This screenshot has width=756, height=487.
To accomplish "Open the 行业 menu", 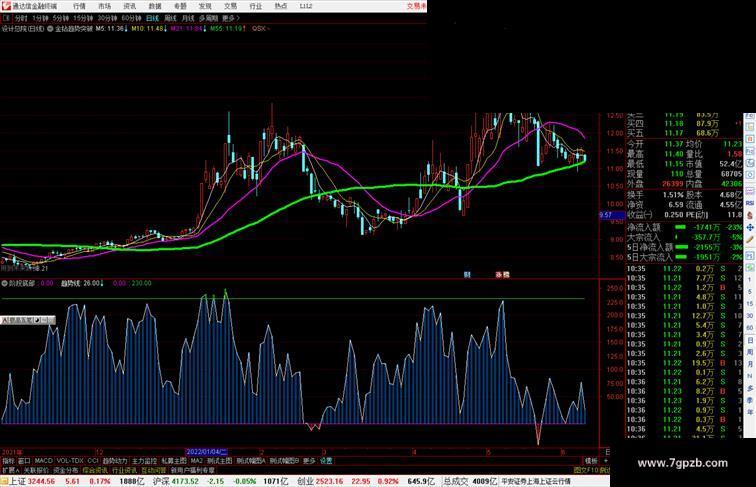I will [x=256, y=6].
